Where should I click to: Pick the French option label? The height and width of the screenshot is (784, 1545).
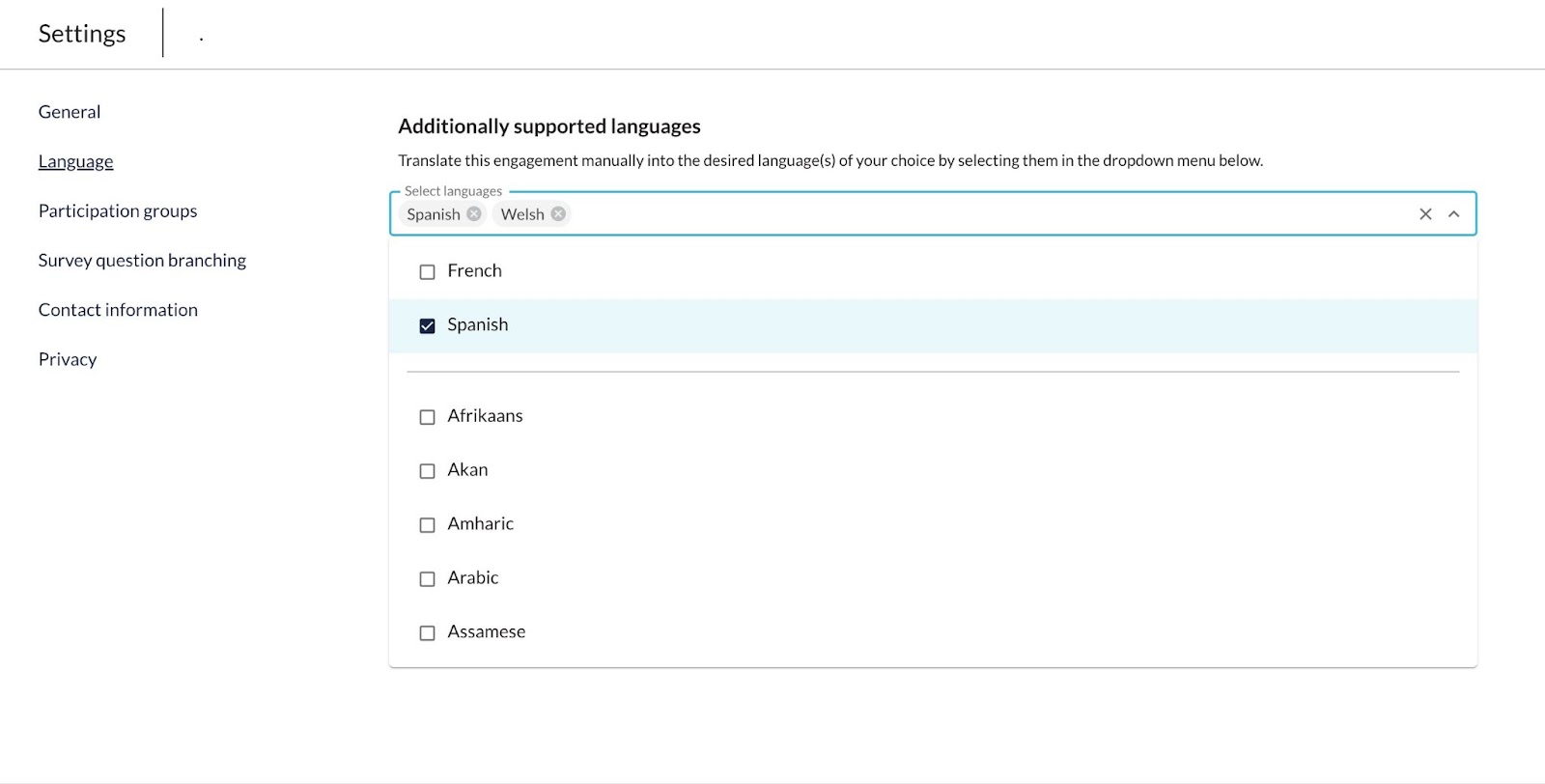[475, 270]
